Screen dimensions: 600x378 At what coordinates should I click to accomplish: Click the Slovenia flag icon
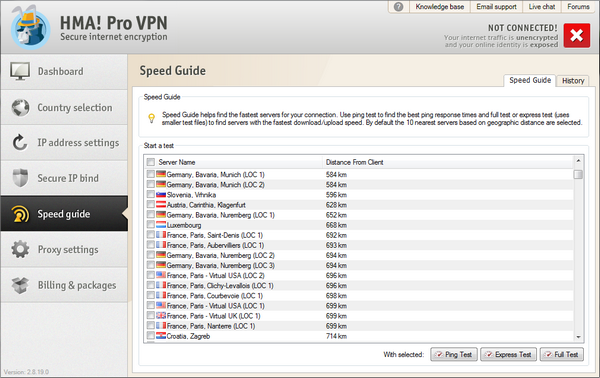(x=161, y=194)
